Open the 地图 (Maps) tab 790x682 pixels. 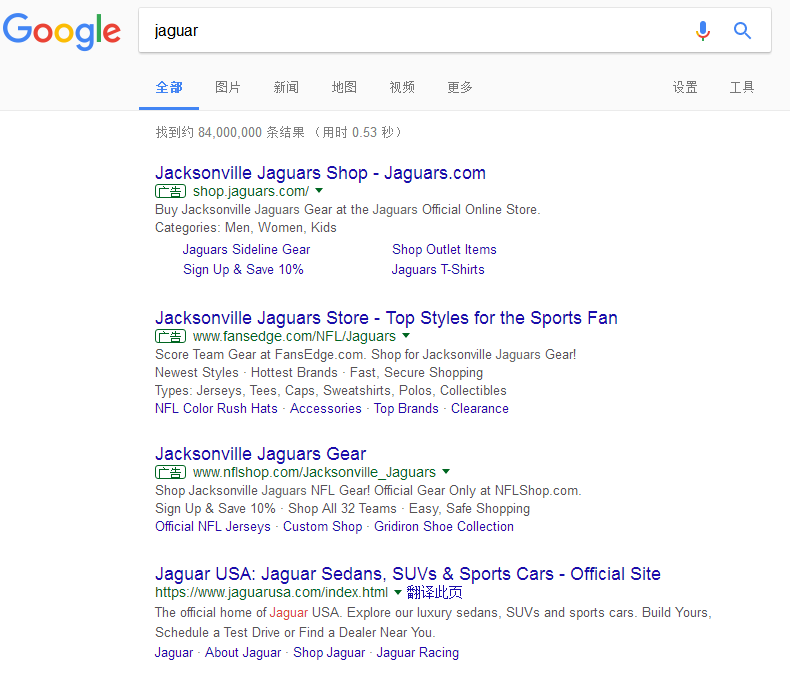(344, 88)
